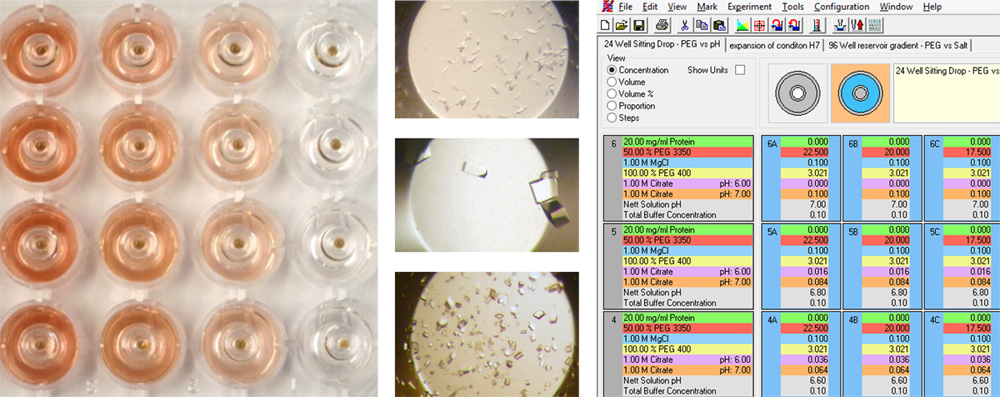This screenshot has width=1000, height=397.
Task: Cut selection with the scissors icon
Action: [x=684, y=26]
